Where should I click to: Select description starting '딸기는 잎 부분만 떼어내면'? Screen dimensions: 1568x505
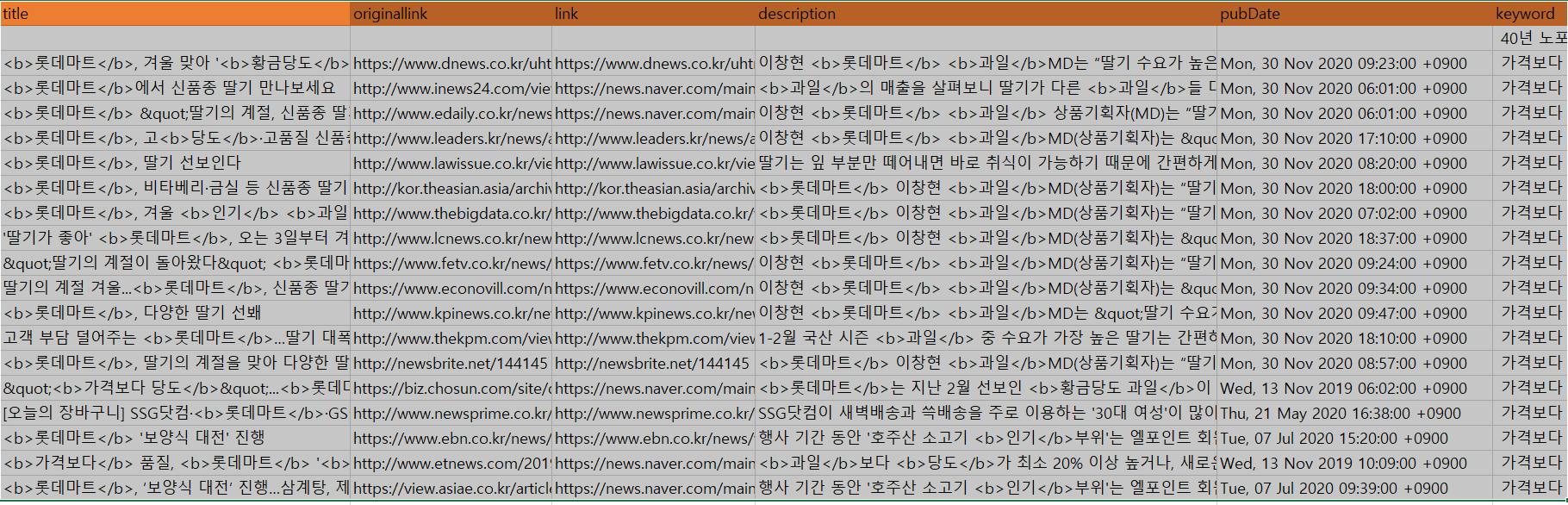(986, 164)
